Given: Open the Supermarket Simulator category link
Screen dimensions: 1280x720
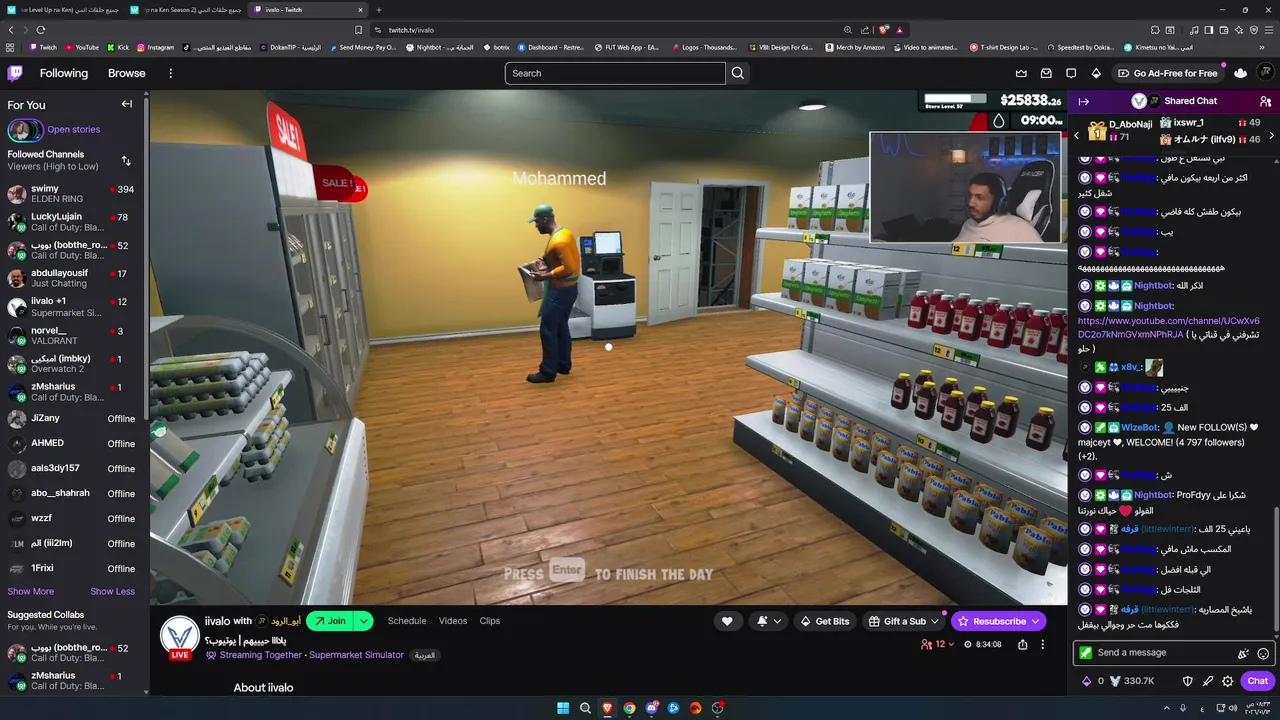Looking at the screenshot, I should coord(356,655).
